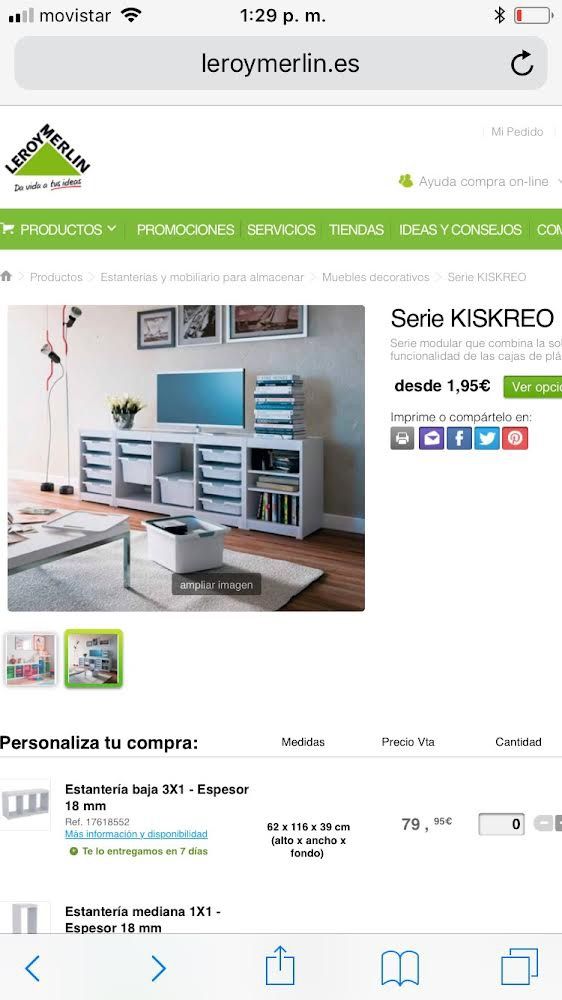Open Safari bookmarks book icon
Viewport: 562px width, 1000px height.
[400, 968]
